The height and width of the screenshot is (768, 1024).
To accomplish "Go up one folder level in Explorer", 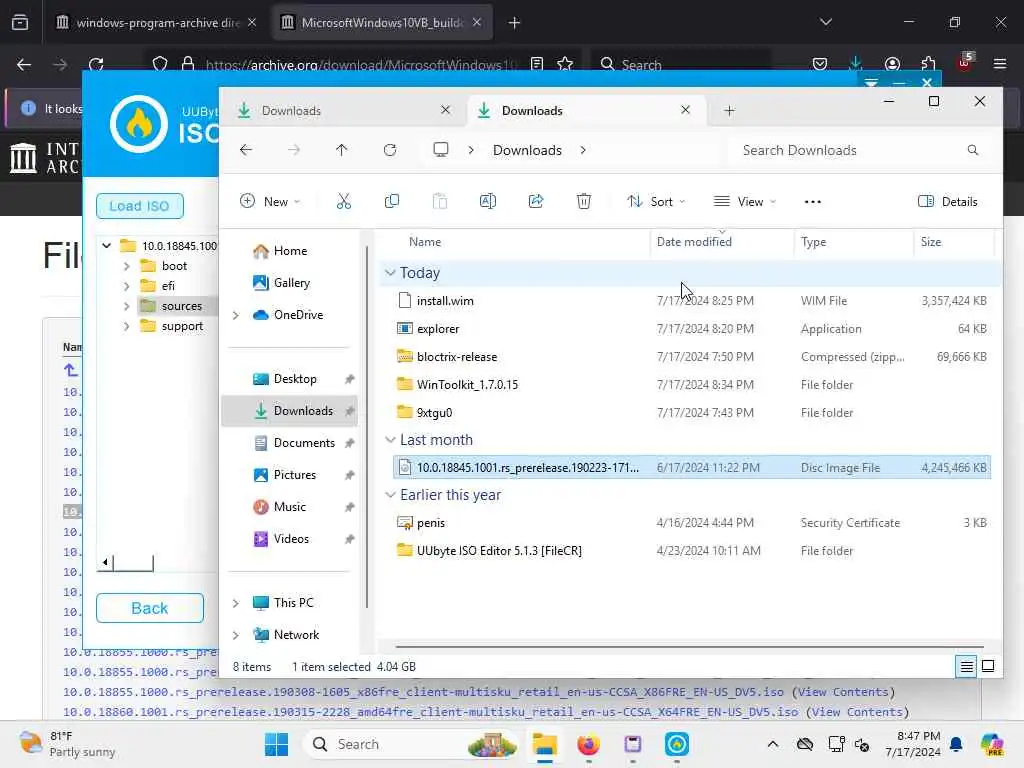I will [342, 150].
